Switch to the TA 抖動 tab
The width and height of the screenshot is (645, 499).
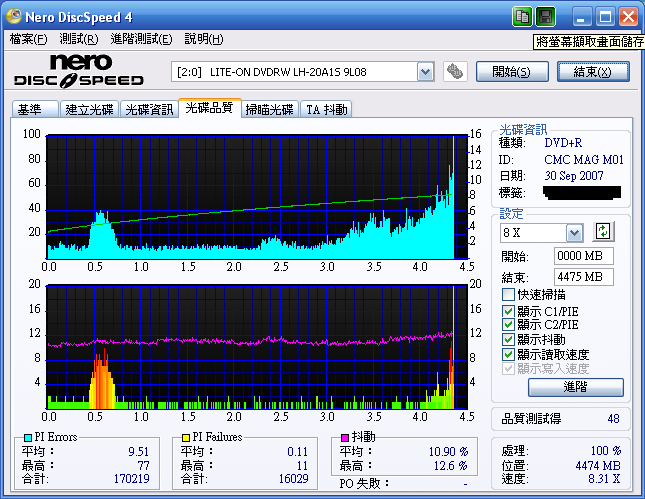[x=326, y=109]
